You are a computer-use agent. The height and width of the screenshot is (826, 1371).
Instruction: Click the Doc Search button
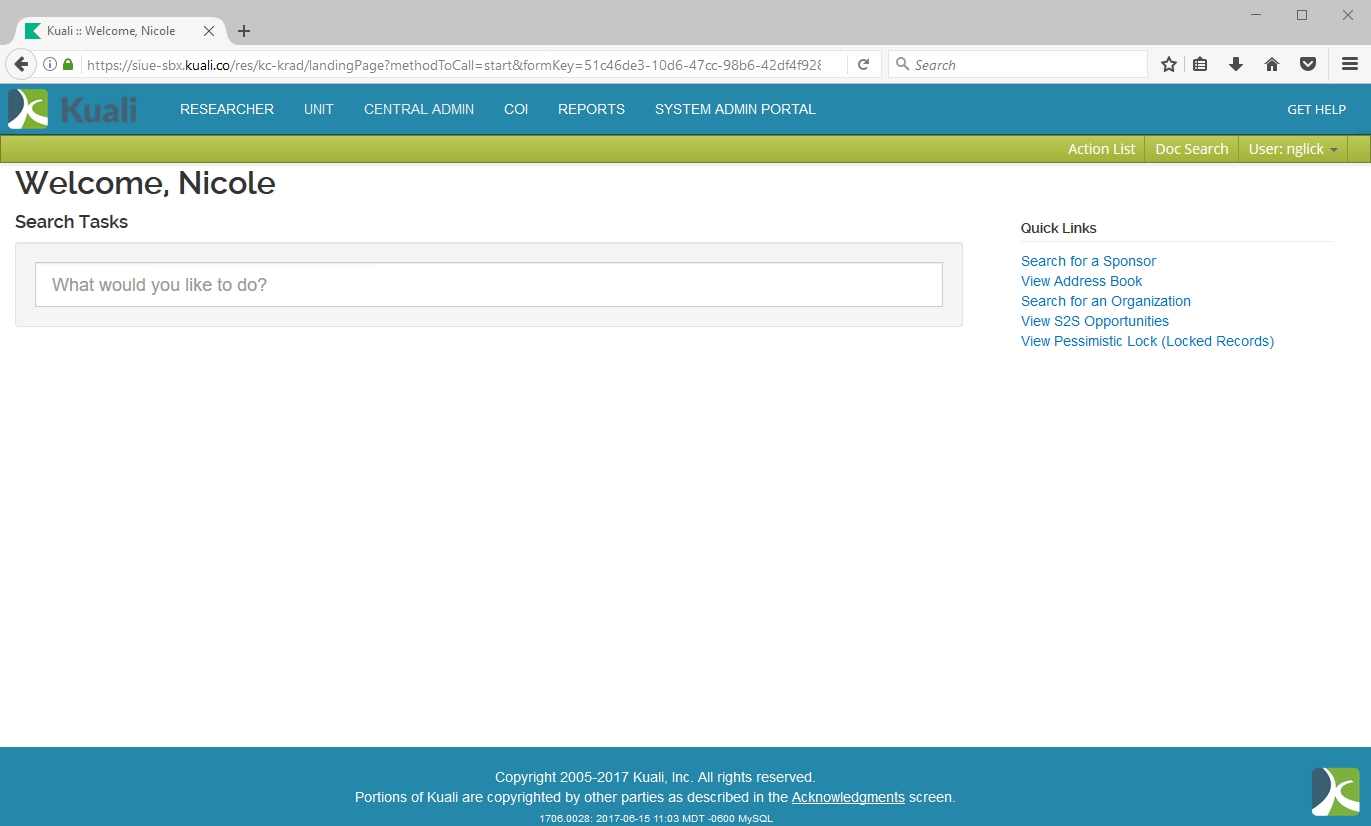pyautogui.click(x=1191, y=149)
